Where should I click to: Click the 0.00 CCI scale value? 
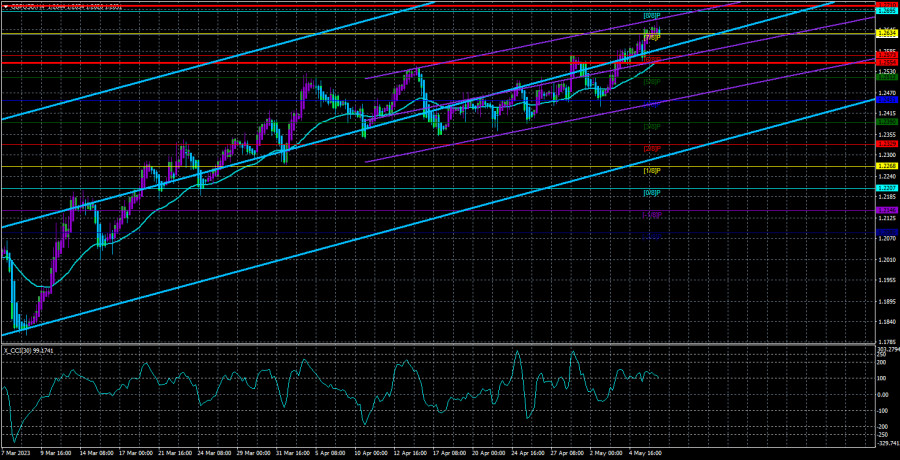[x=884, y=395]
